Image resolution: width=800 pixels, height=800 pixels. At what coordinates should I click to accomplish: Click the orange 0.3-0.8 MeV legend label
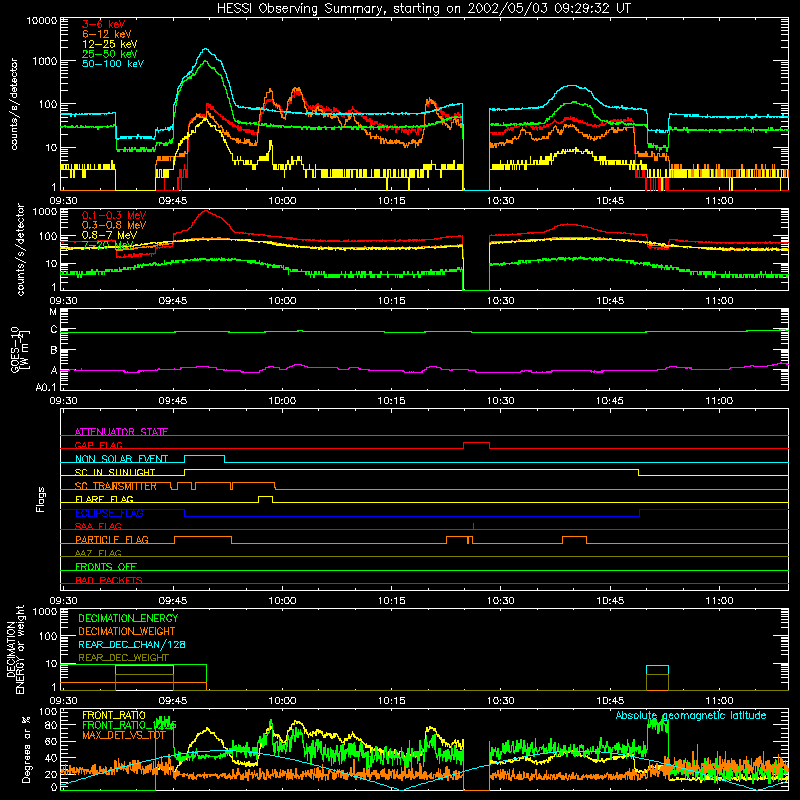tap(114, 225)
